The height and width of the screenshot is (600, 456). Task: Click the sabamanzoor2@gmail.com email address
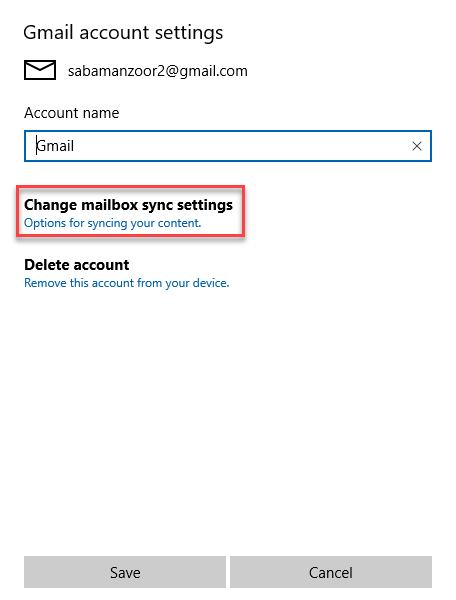point(158,71)
